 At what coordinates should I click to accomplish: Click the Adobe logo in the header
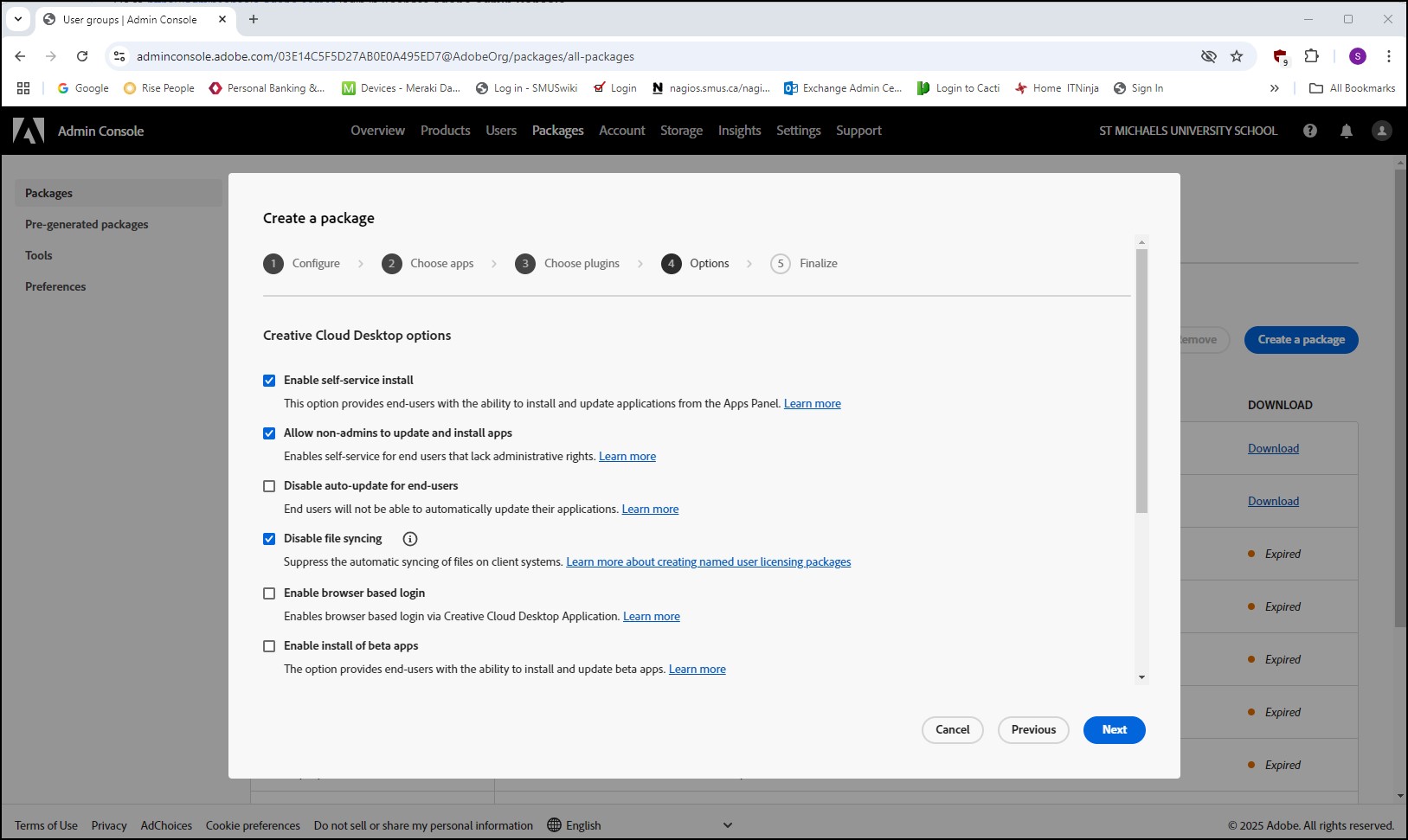coord(29,131)
